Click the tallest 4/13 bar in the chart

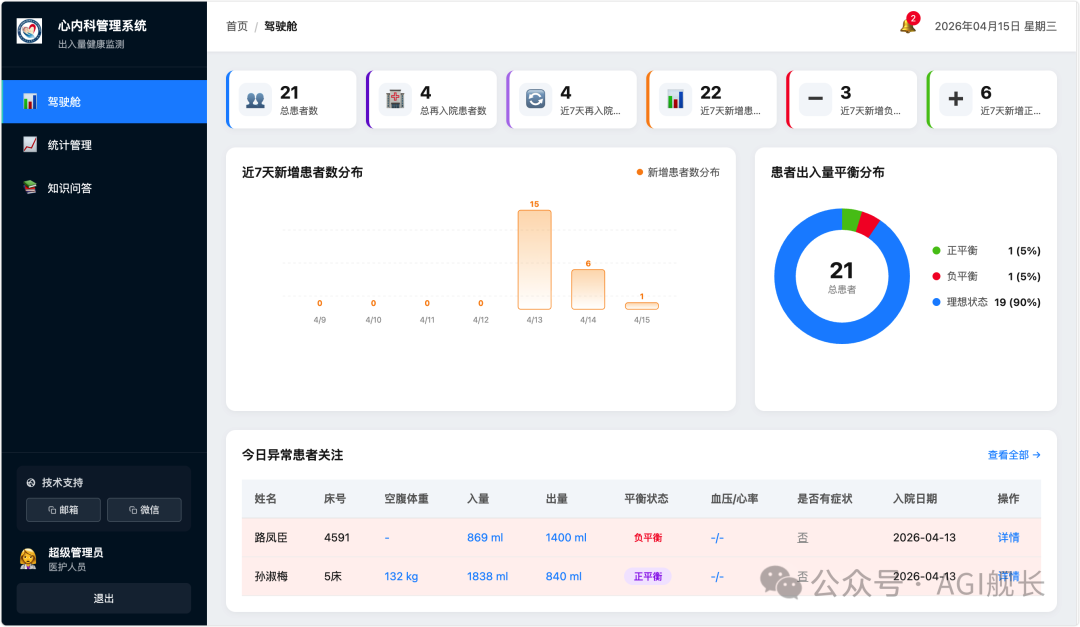coord(533,258)
